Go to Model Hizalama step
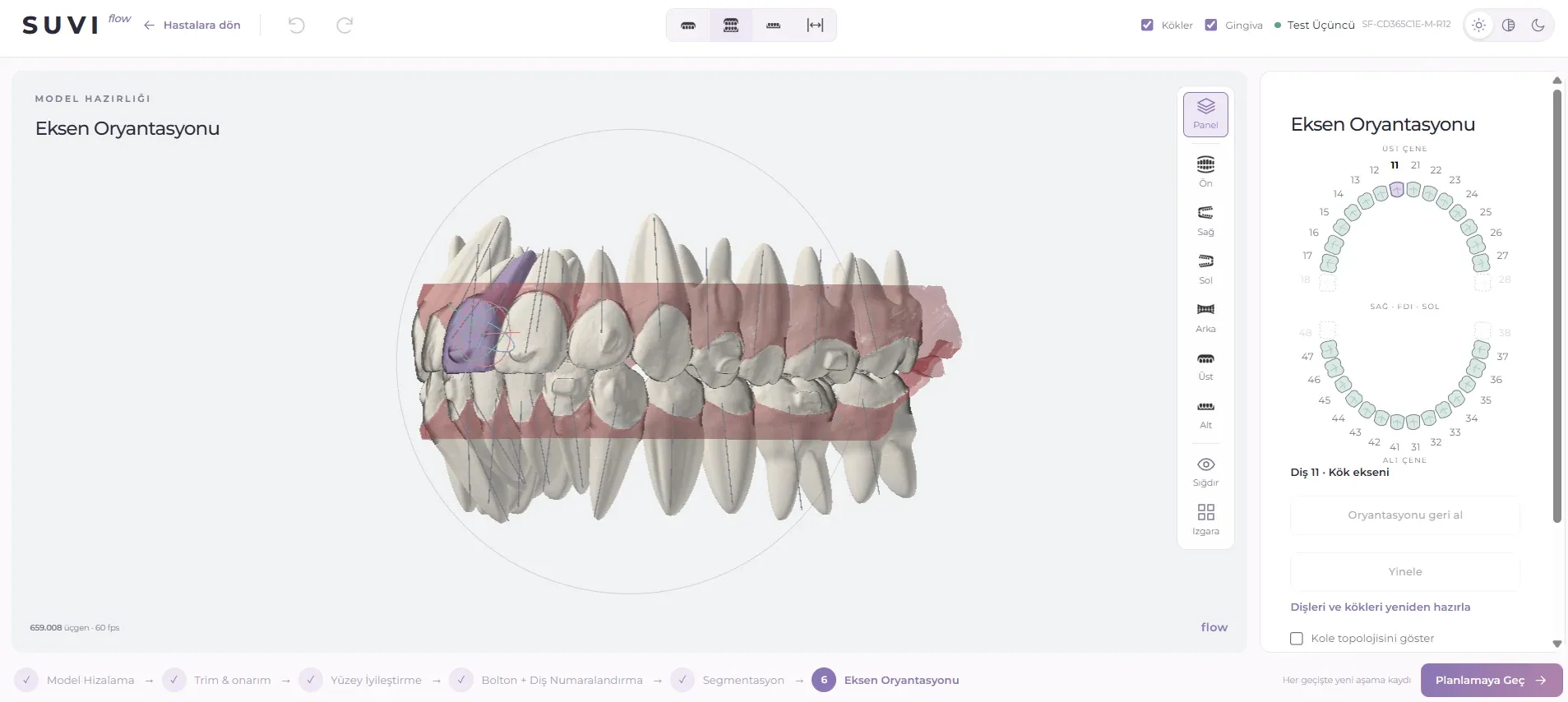The image size is (1568, 702). tap(76, 681)
